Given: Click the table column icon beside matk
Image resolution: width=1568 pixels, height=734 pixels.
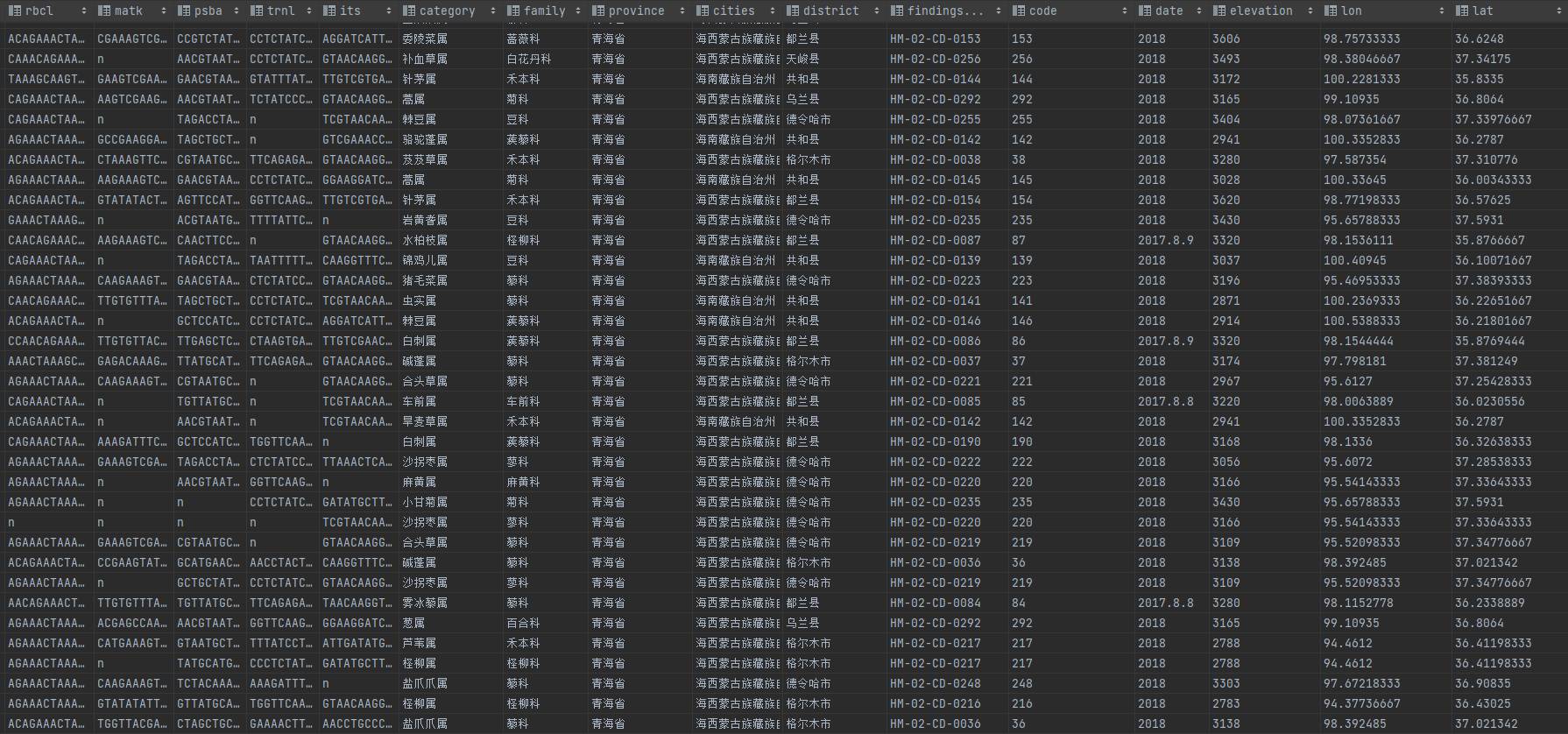Looking at the screenshot, I should (x=104, y=11).
